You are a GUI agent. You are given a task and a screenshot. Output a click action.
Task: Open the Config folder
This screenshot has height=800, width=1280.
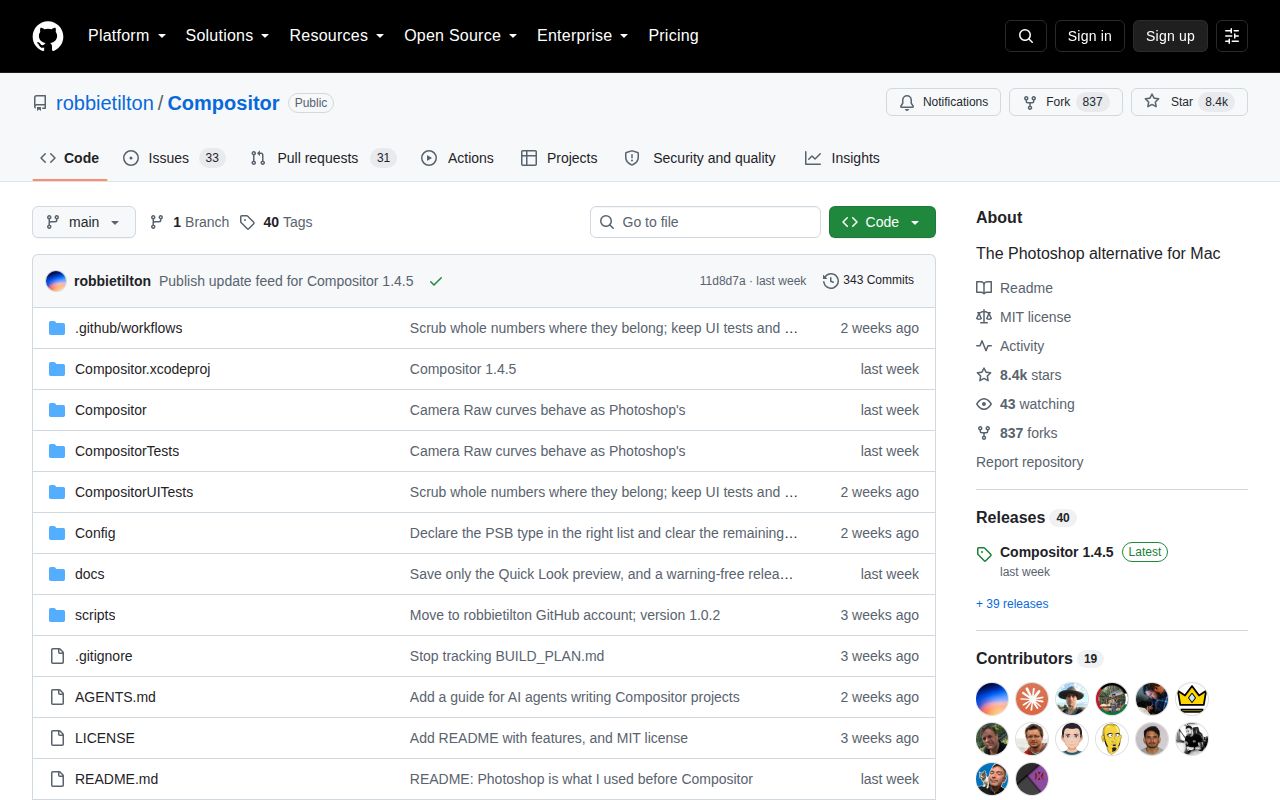[x=95, y=533]
